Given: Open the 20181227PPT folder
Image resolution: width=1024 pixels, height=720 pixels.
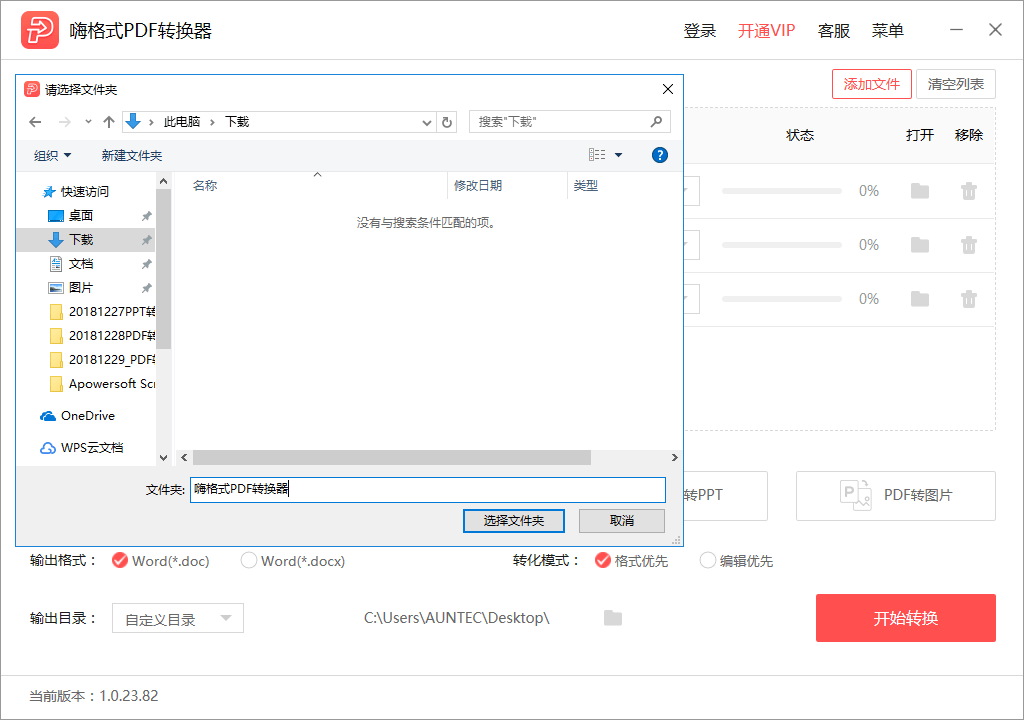Looking at the screenshot, I should pos(101,312).
